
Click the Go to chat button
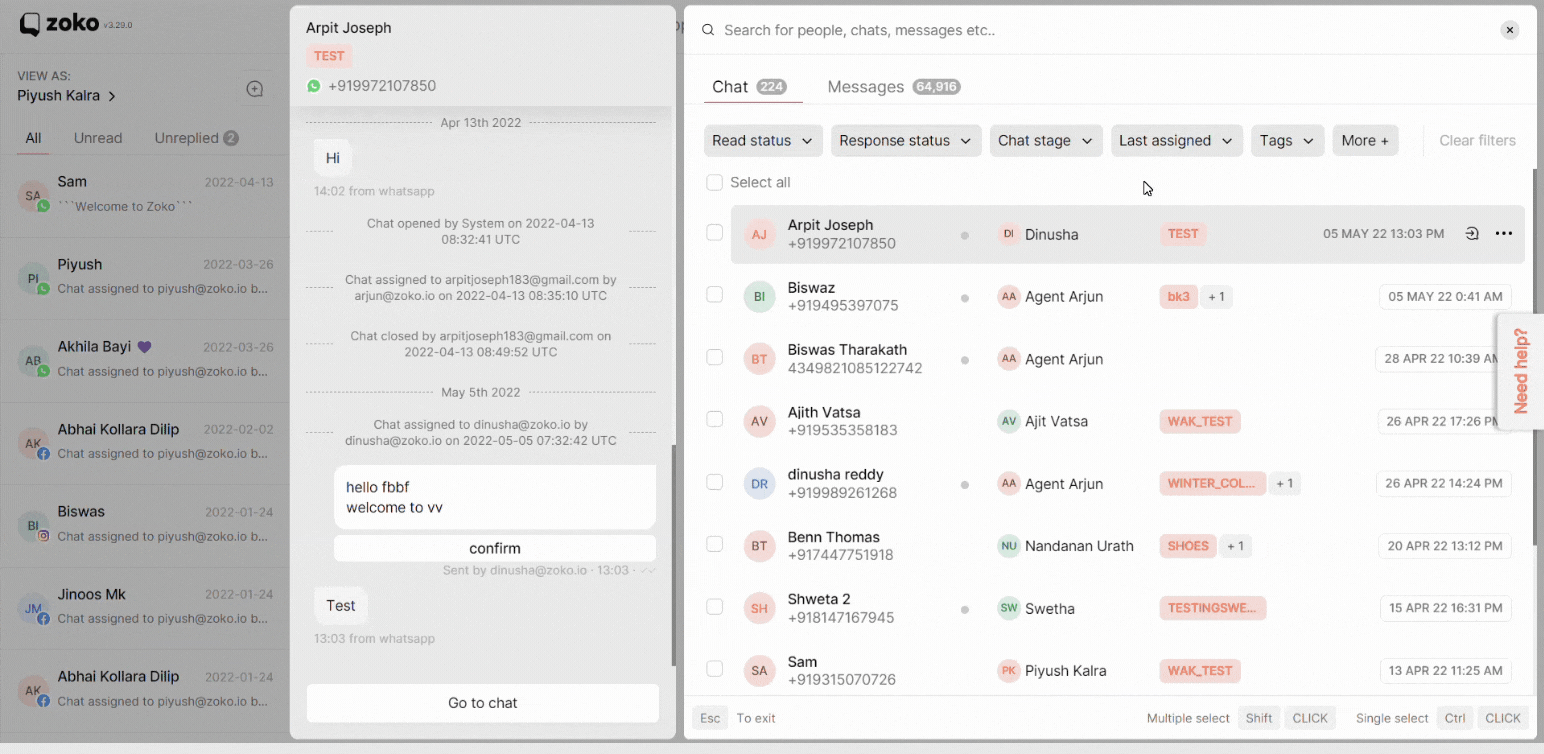click(x=483, y=703)
